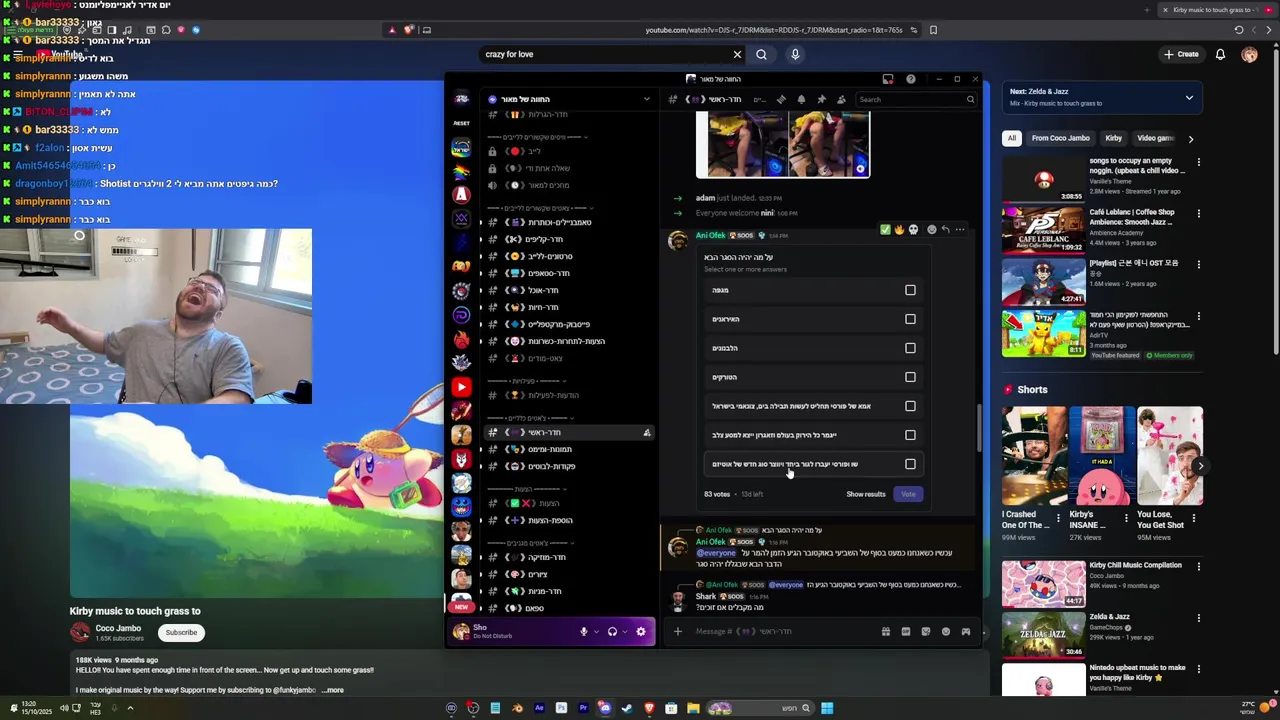Toggle member list icon in Discord header
The height and width of the screenshot is (720, 1280).
(841, 99)
